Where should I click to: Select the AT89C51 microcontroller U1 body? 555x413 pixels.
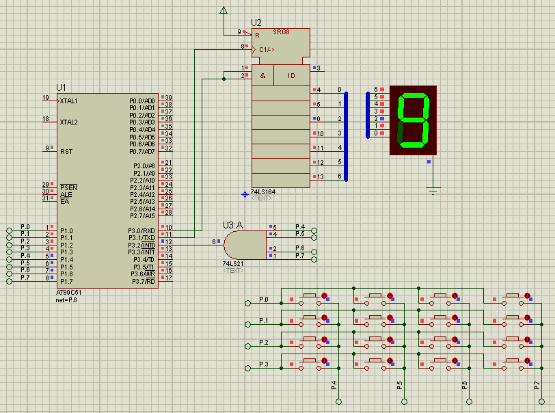point(108,191)
